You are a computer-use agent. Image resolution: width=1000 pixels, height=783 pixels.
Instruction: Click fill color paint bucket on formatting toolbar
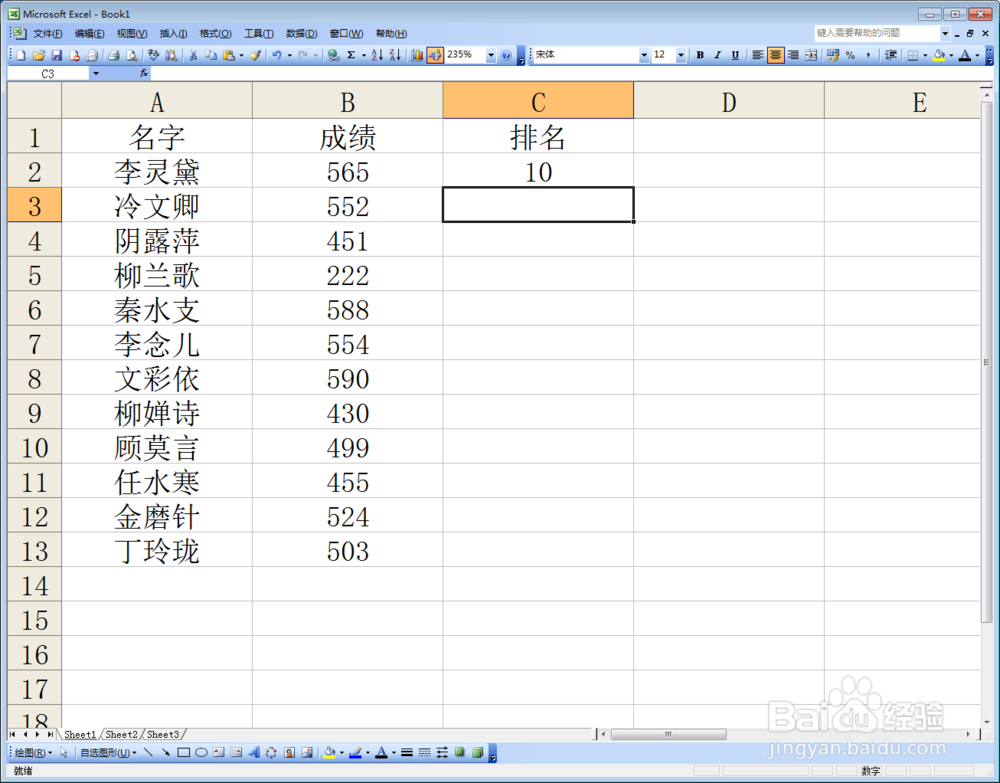coord(939,55)
